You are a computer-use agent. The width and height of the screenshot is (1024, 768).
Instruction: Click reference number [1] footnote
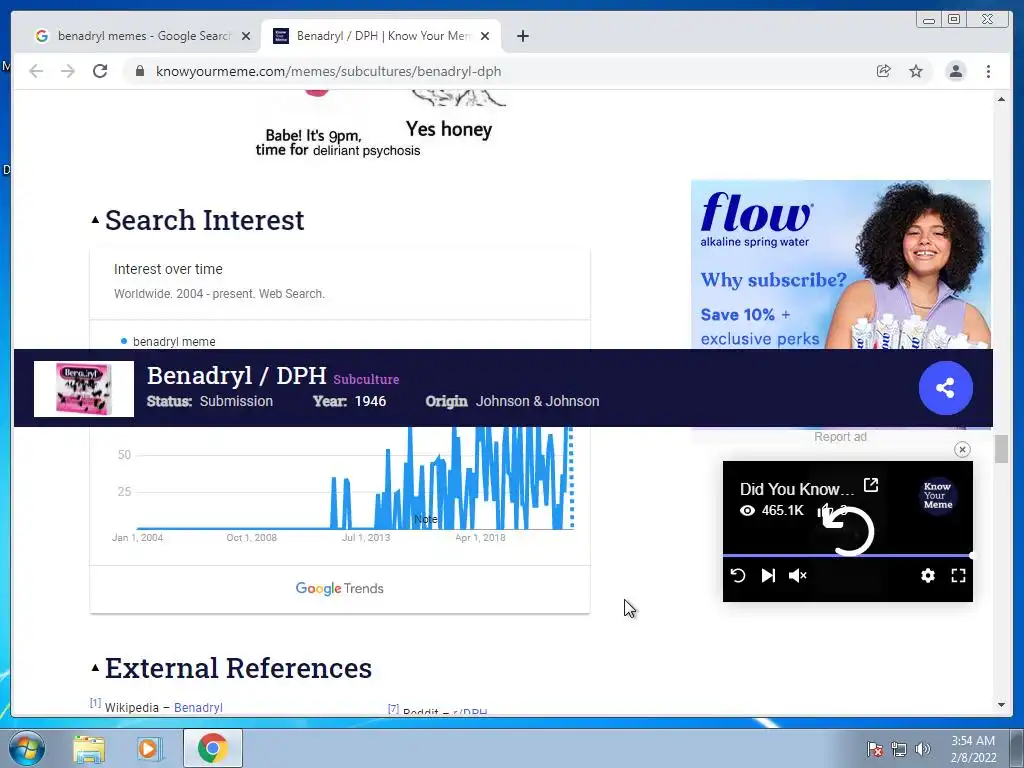tap(95, 703)
